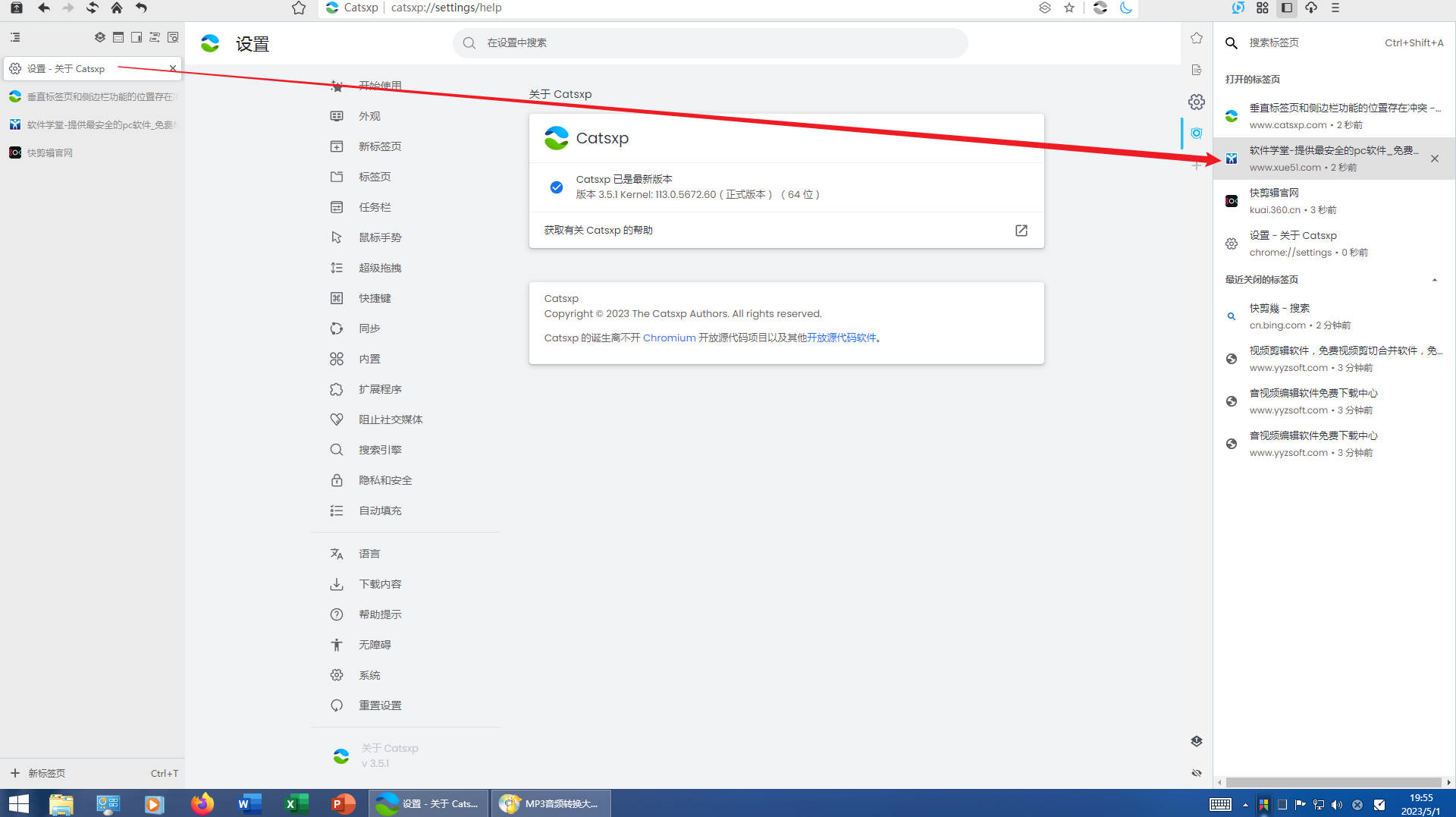Click the volume icon in system tray

(1337, 805)
